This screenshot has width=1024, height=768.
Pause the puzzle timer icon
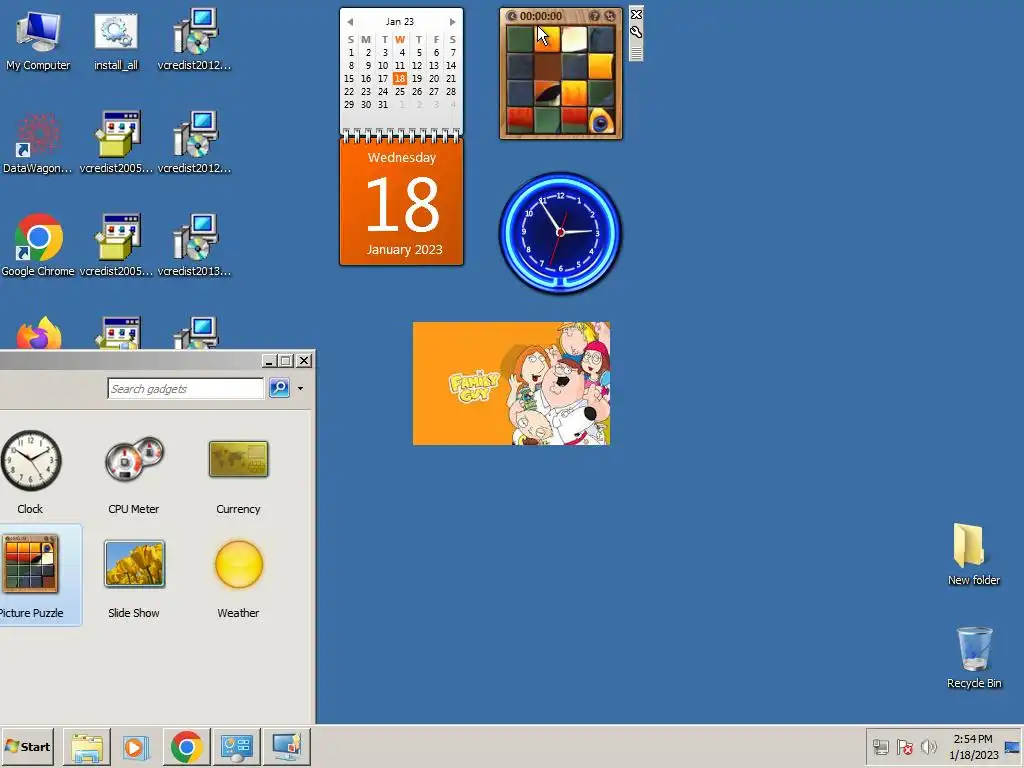[x=512, y=16]
